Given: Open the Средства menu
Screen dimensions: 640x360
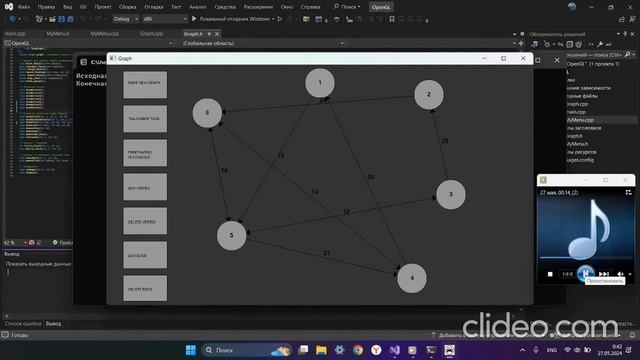Looking at the screenshot, I should tap(225, 7).
